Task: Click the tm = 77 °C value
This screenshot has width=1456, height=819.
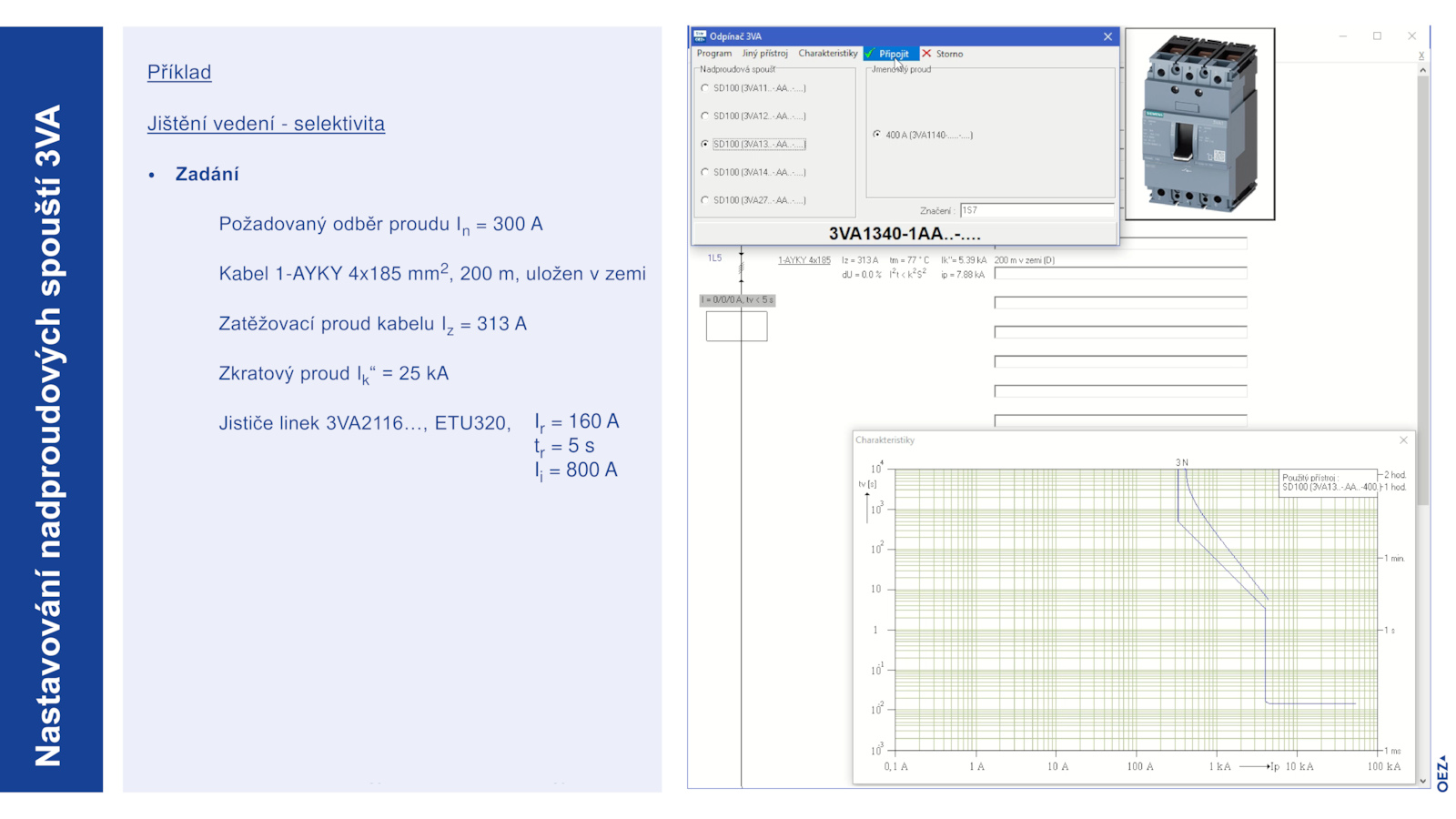Action: point(909,260)
